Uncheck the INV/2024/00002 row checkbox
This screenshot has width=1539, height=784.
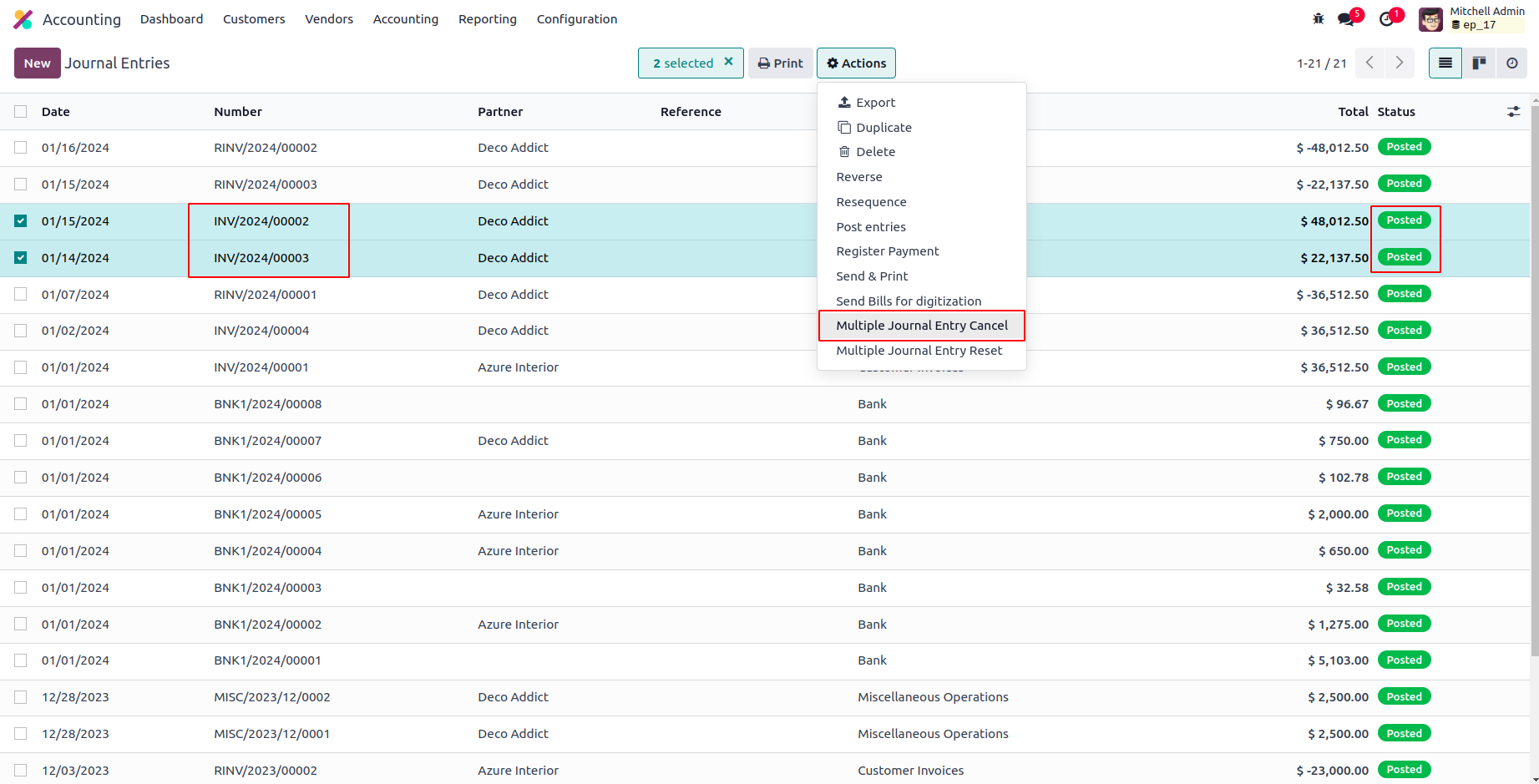(x=21, y=221)
